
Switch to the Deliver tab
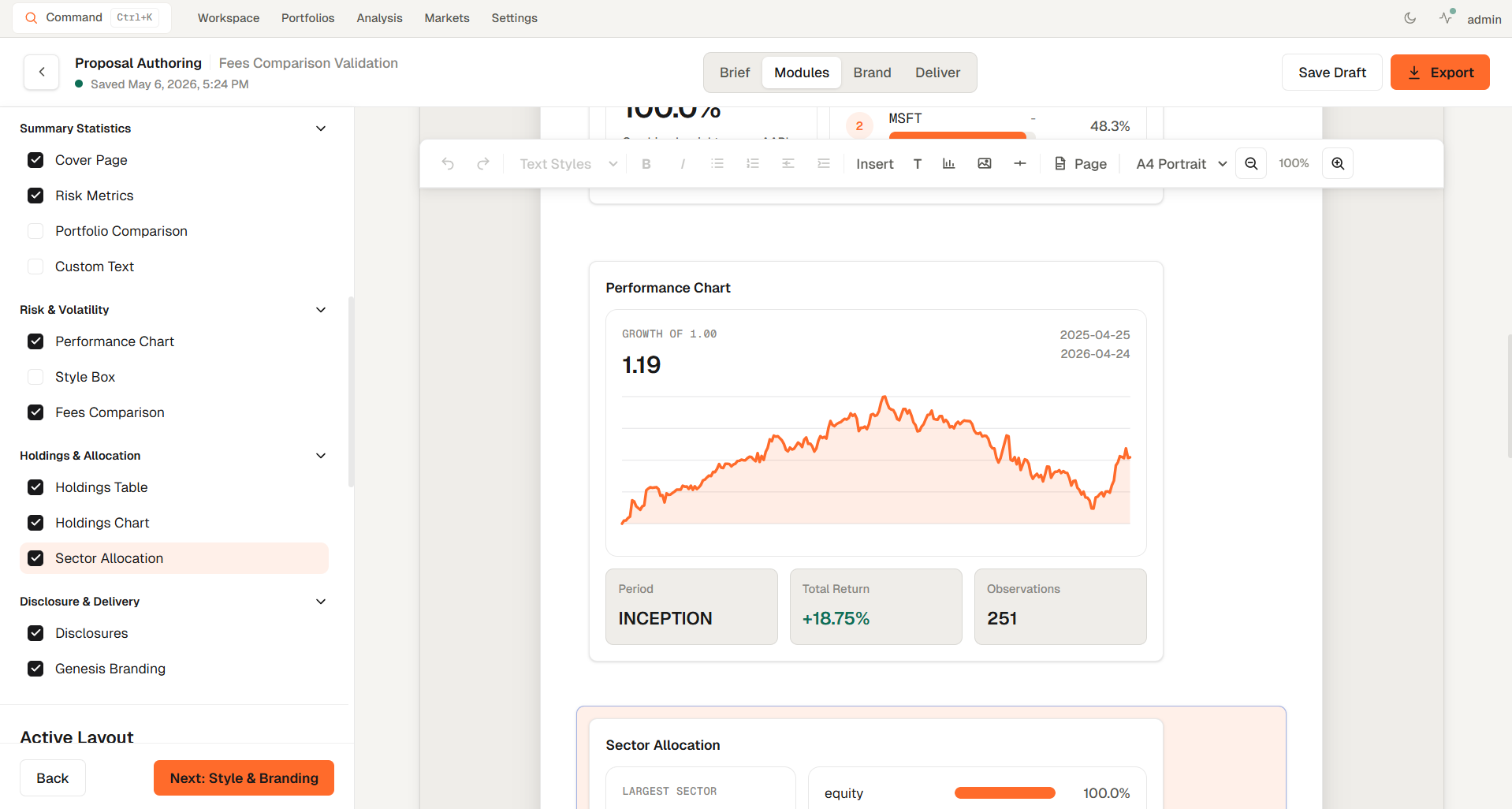(937, 73)
